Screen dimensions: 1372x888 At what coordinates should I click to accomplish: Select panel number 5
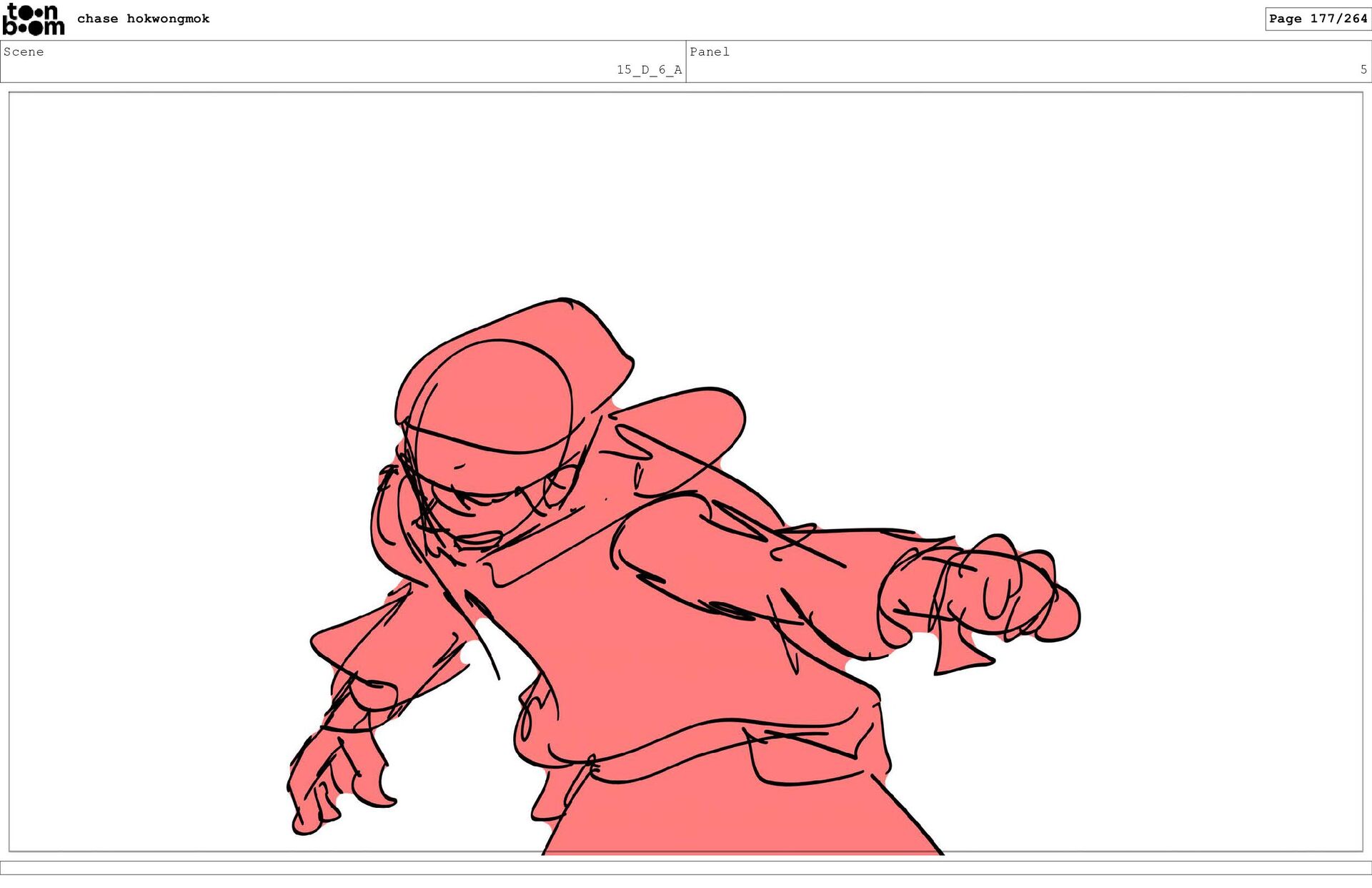(x=1363, y=69)
